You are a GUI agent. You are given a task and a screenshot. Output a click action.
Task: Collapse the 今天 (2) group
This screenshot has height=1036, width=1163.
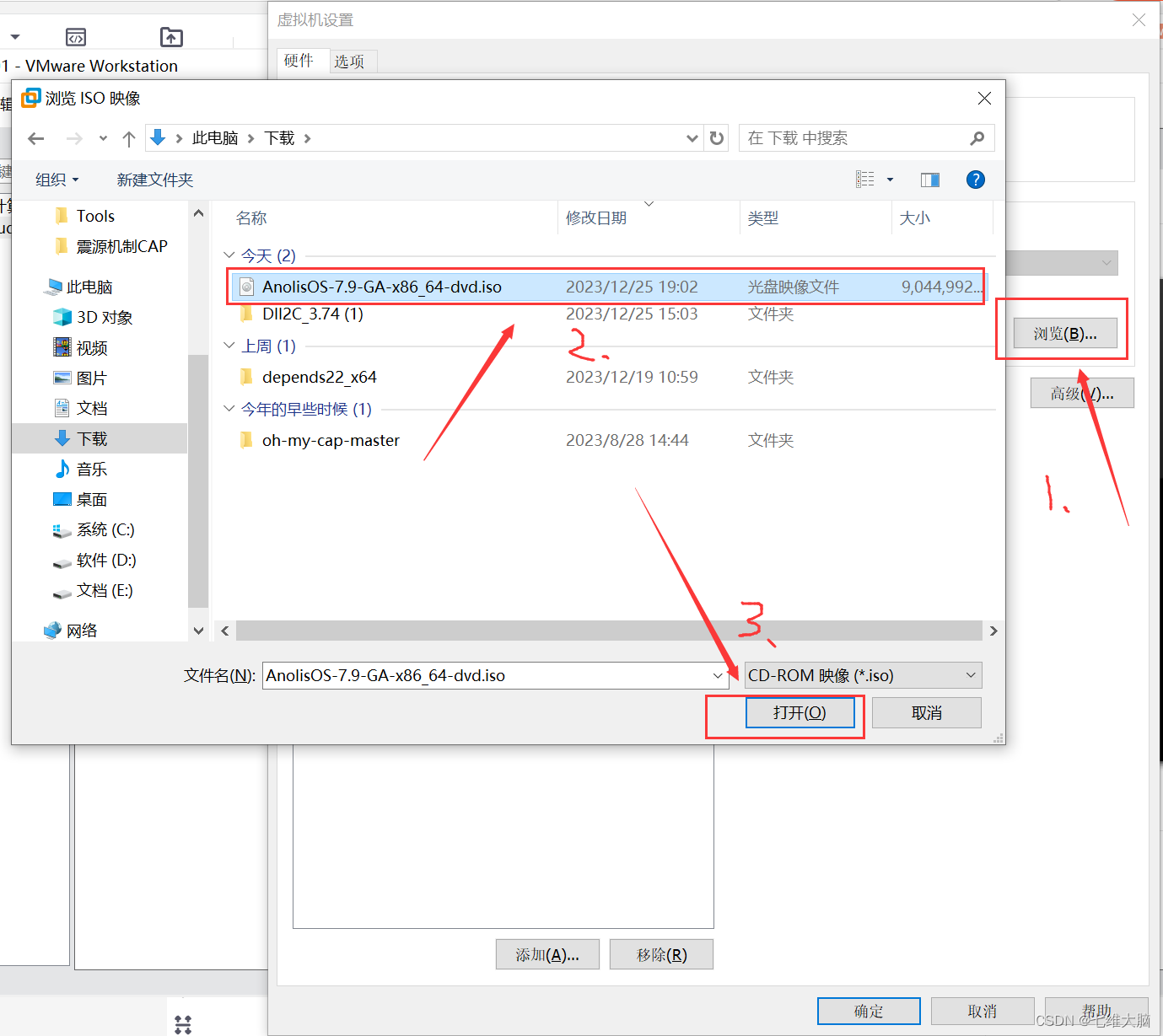coord(229,255)
